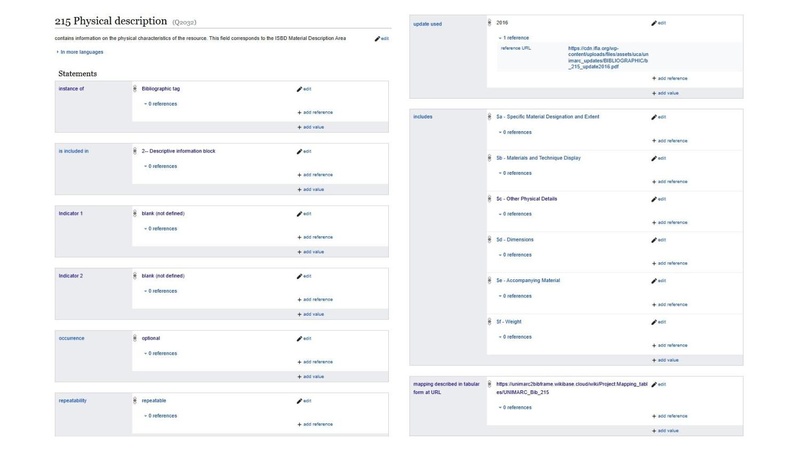The height and width of the screenshot is (450, 800).
Task: Edit the Indicator 2 blank value
Action: coord(304,276)
